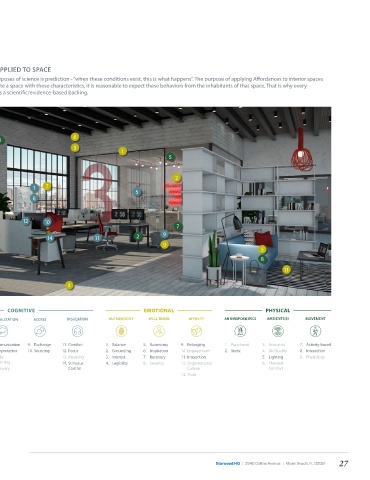Viewport: 370px width, 480px height.
Task: Select blue marker 14 near desk
Action: [50, 238]
